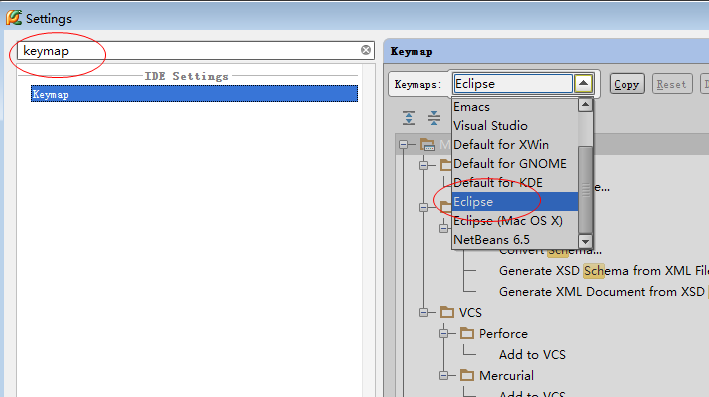Image resolution: width=709 pixels, height=397 pixels.
Task: Select Add to VCS under Perforce
Action: point(532,354)
